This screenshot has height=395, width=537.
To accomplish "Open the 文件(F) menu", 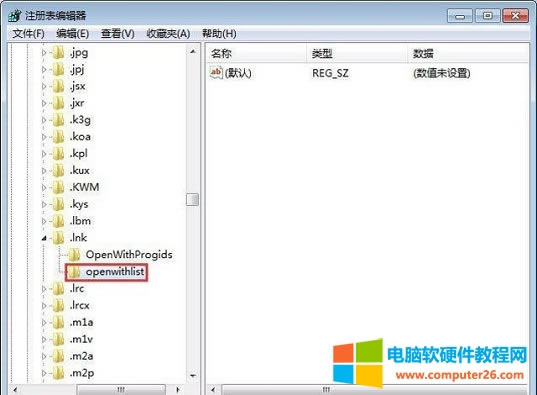I will point(28,34).
